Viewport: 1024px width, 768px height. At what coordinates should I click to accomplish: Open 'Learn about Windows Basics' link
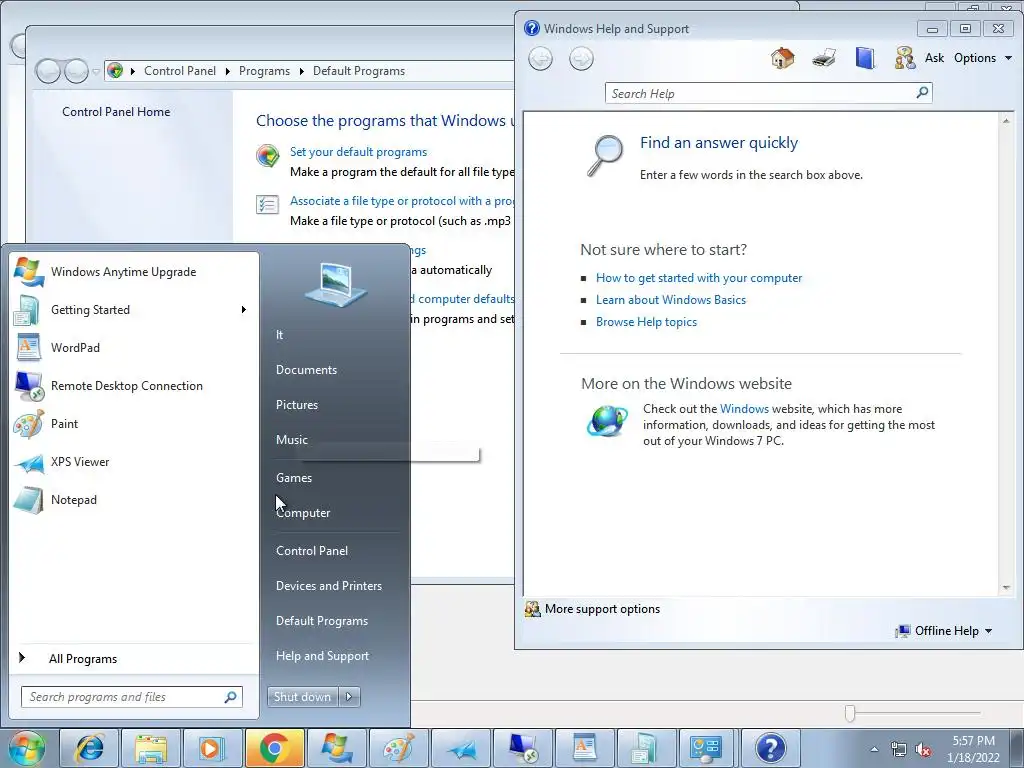tap(671, 300)
